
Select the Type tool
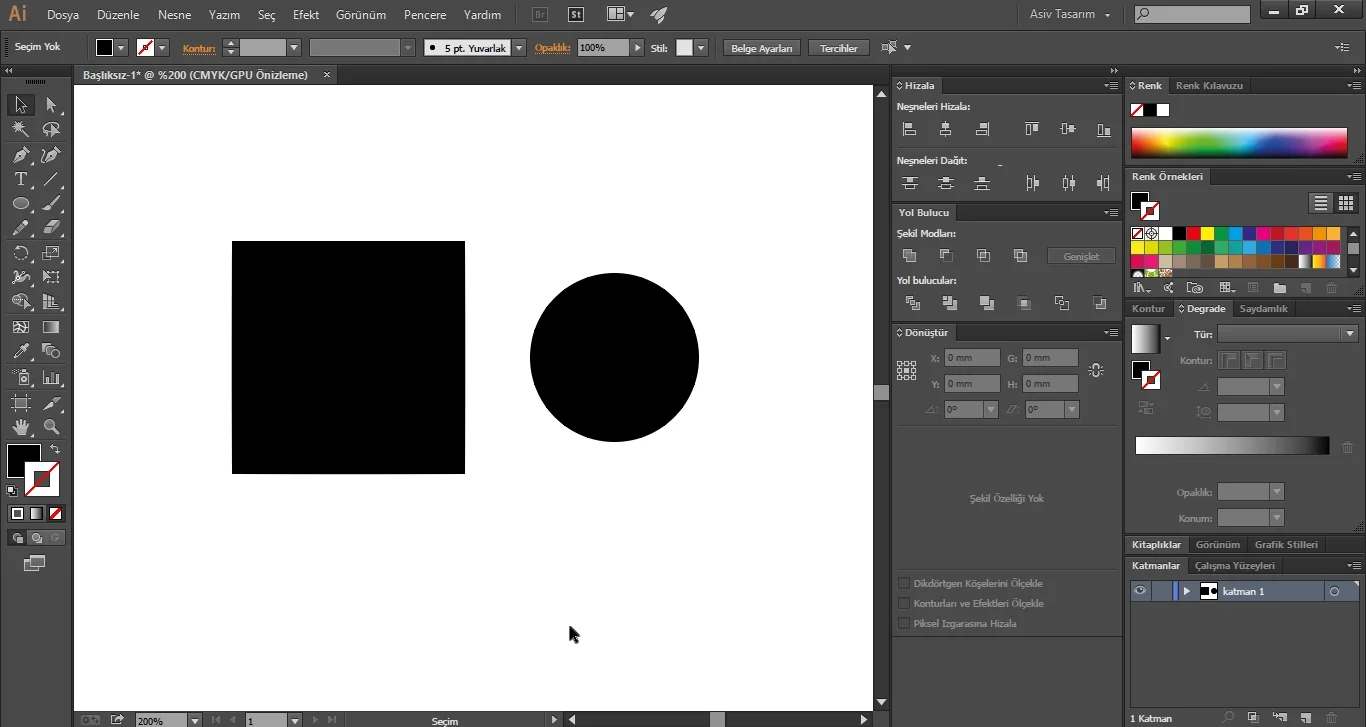pos(20,179)
